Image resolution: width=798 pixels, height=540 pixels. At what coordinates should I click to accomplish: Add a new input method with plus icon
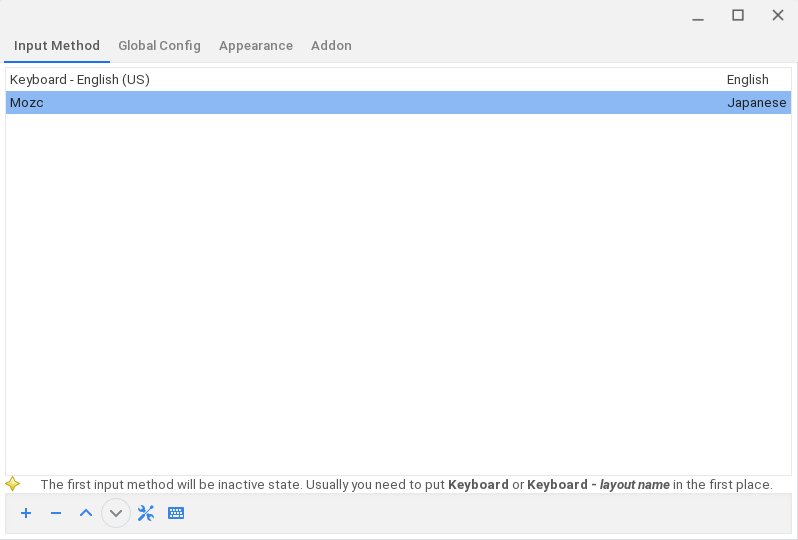point(26,513)
